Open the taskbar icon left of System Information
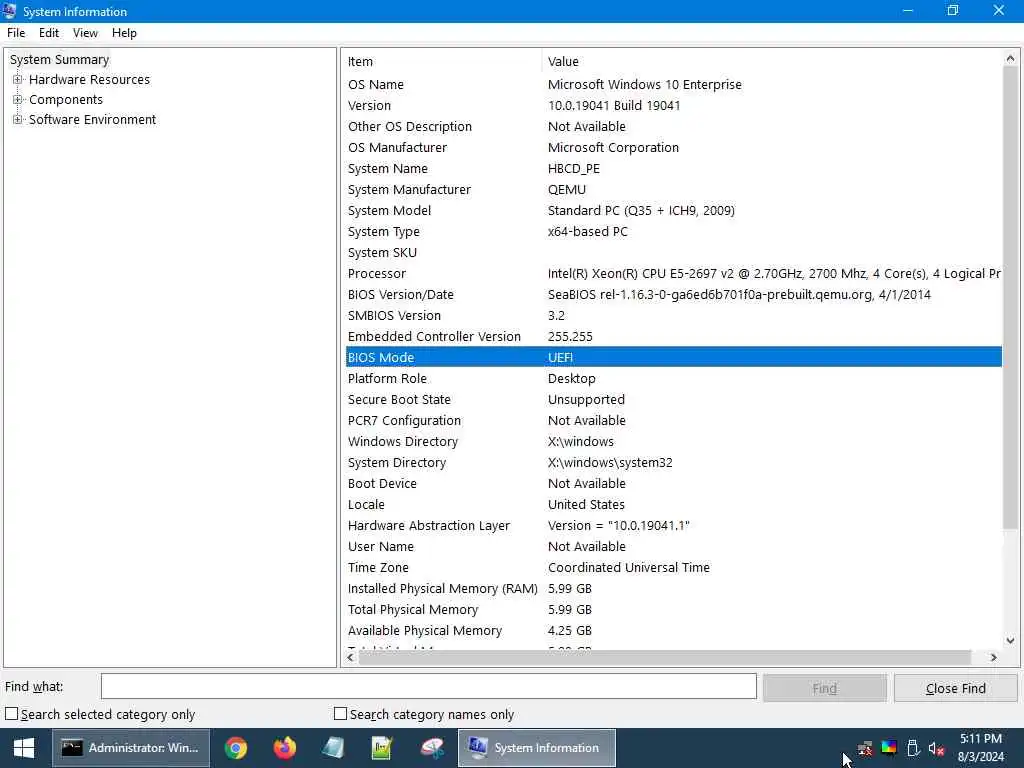1024x768 pixels. 431,748
